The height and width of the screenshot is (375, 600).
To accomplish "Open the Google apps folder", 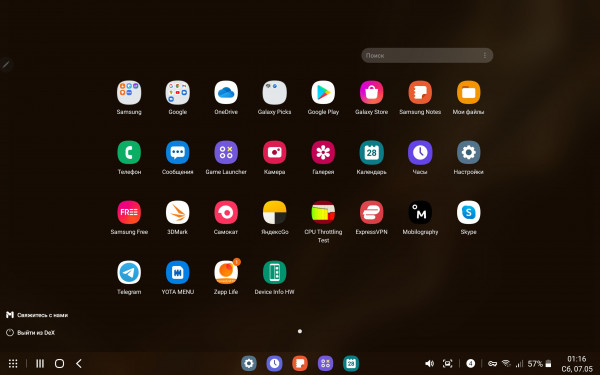I will [178, 93].
